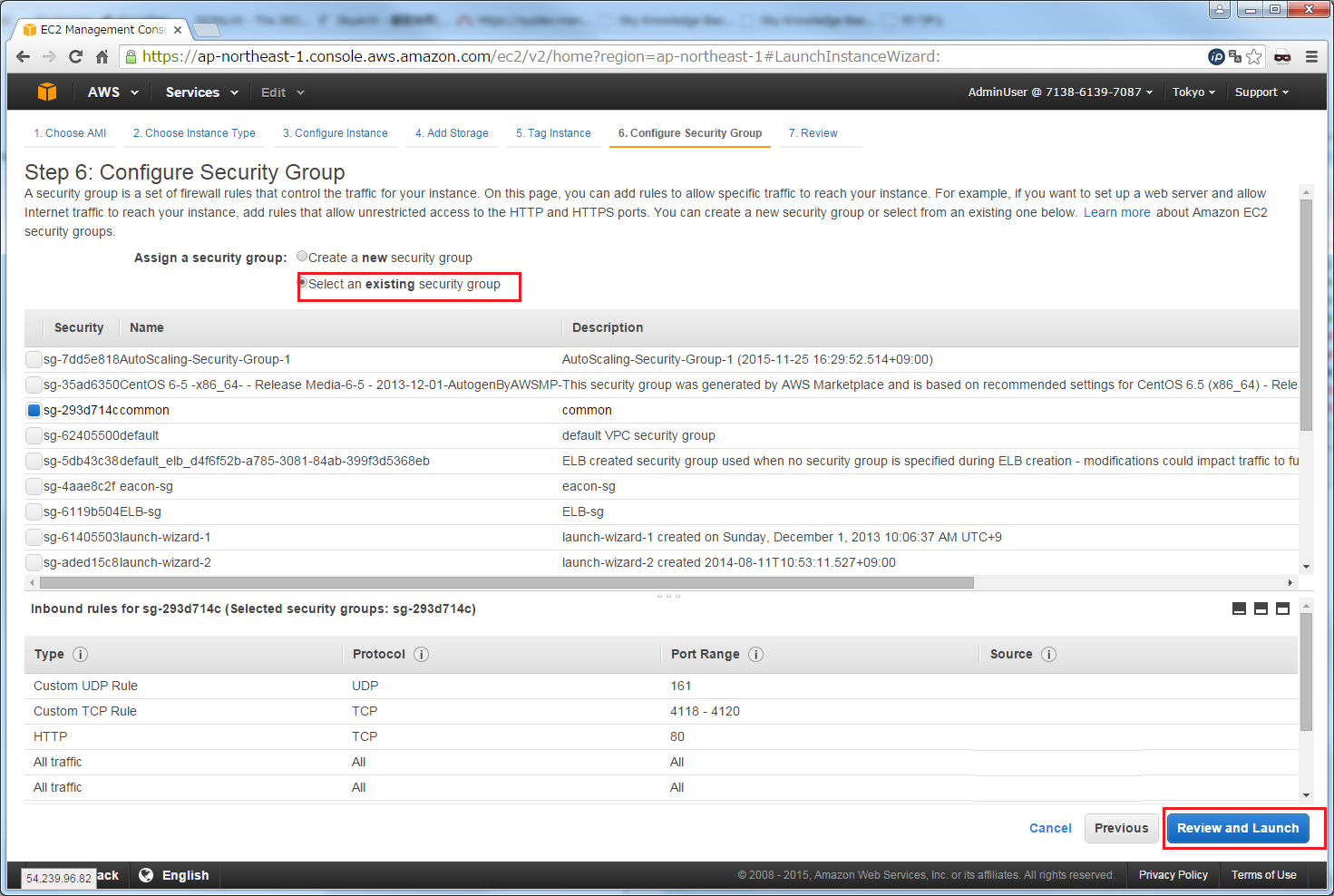Open Privacy Policy link
The height and width of the screenshot is (896, 1334).
pos(1173,875)
